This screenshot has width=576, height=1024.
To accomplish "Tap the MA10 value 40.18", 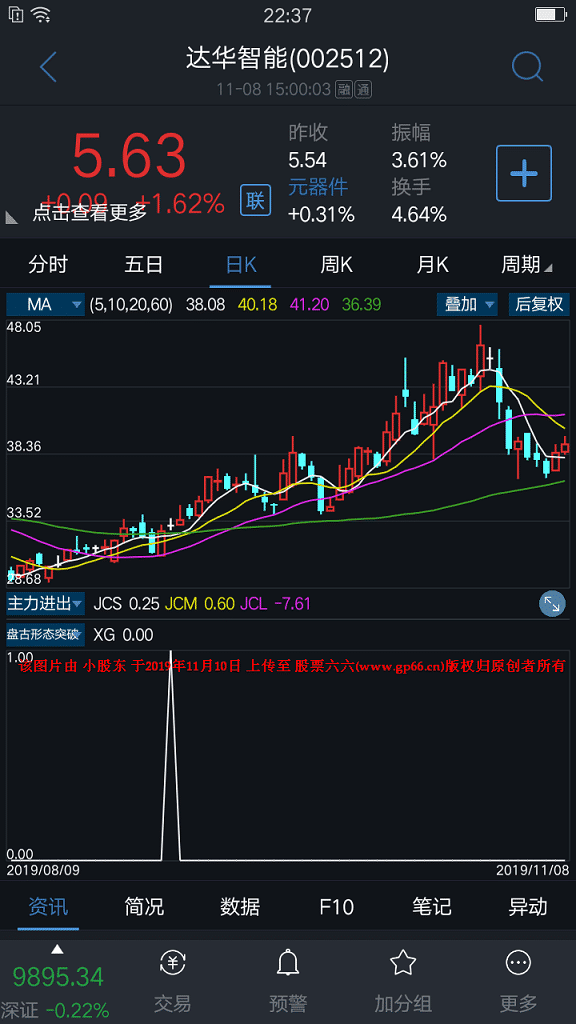I will (x=257, y=304).
